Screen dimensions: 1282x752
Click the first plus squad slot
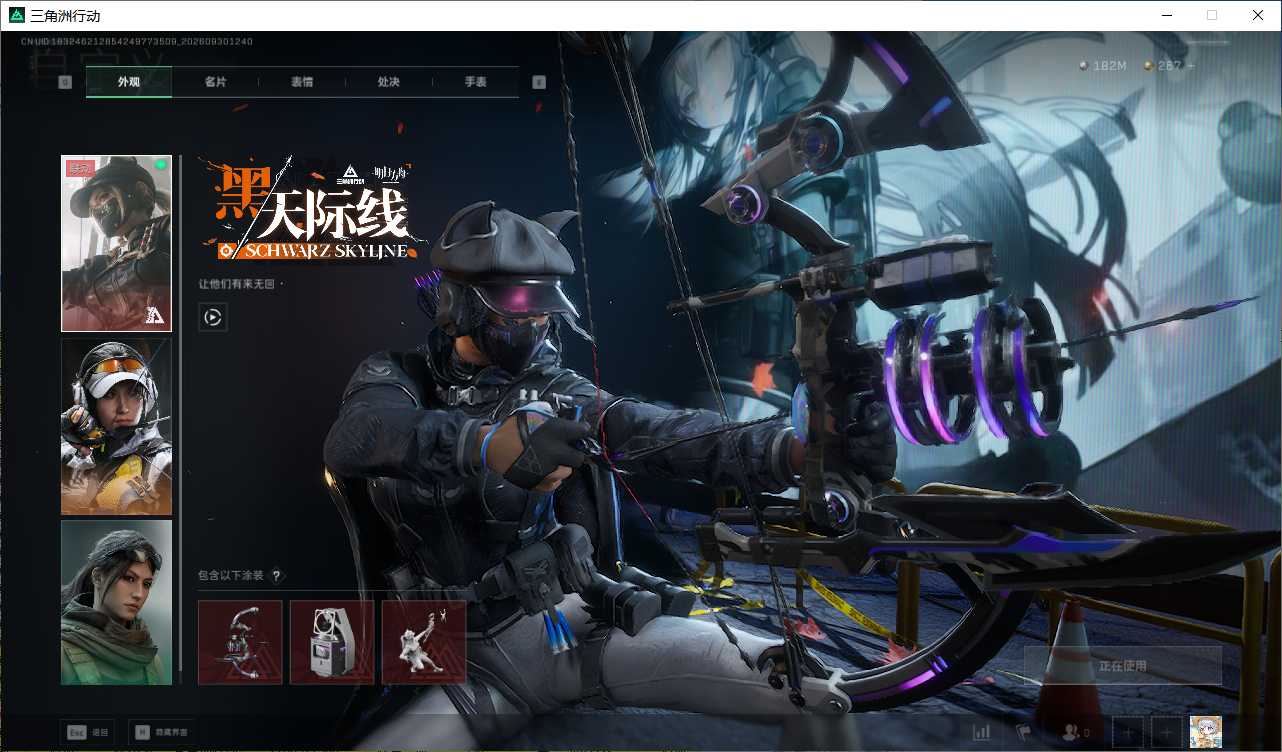point(1127,732)
